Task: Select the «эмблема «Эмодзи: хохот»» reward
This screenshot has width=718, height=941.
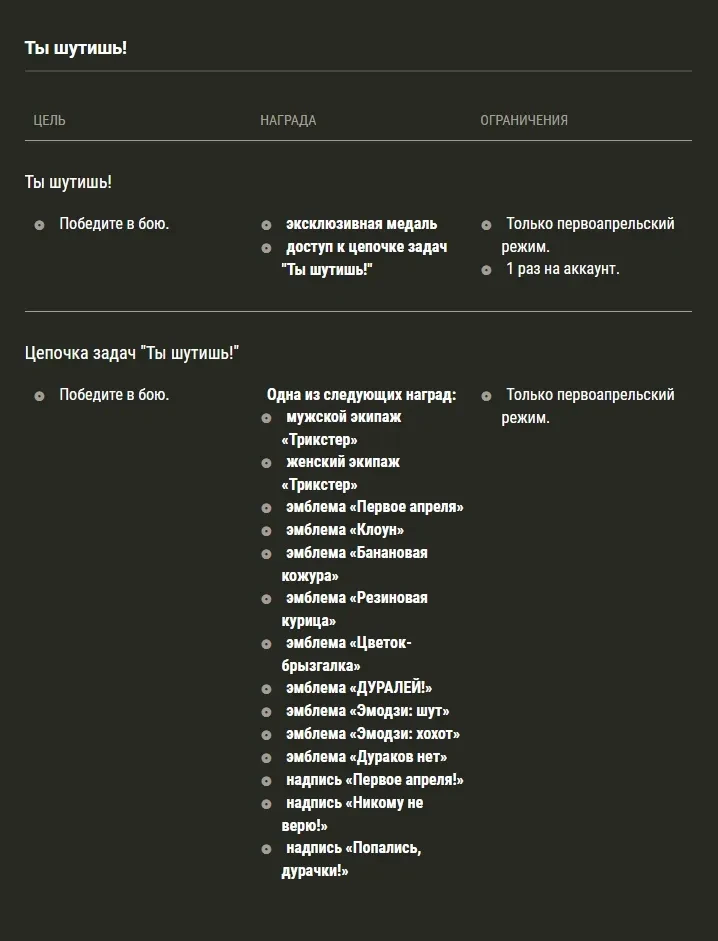Action: [372, 734]
